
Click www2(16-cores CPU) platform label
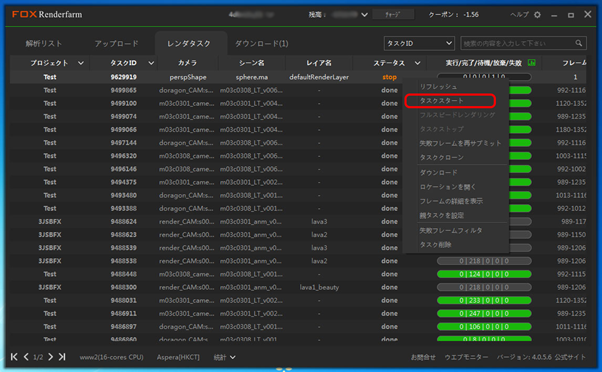click(111, 357)
